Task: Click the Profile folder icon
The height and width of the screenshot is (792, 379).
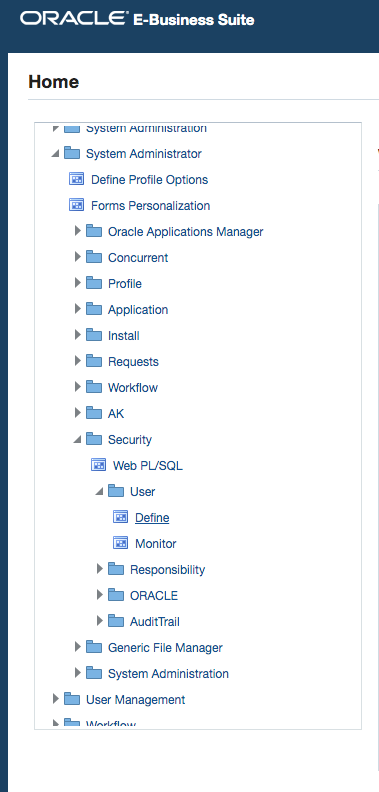Action: click(x=94, y=283)
